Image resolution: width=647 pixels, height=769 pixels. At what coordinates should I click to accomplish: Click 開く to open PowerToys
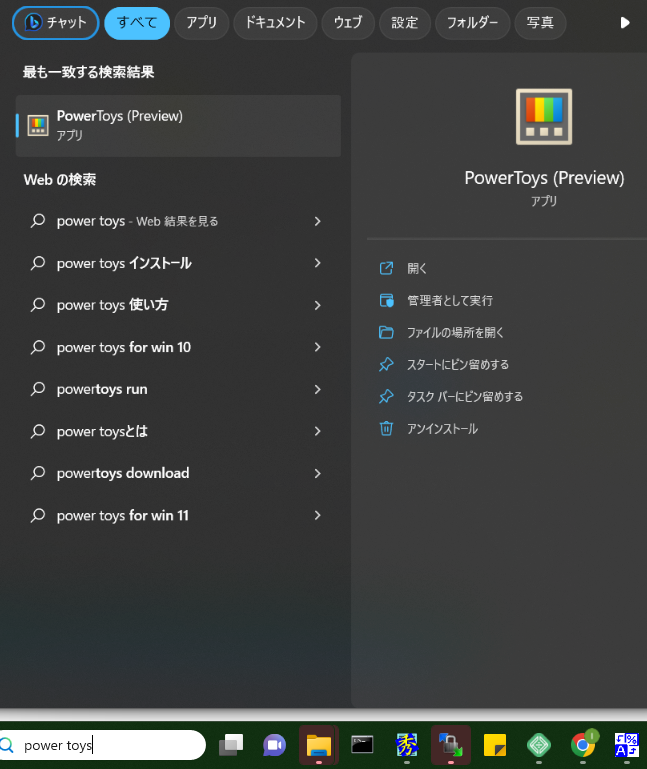click(x=416, y=268)
